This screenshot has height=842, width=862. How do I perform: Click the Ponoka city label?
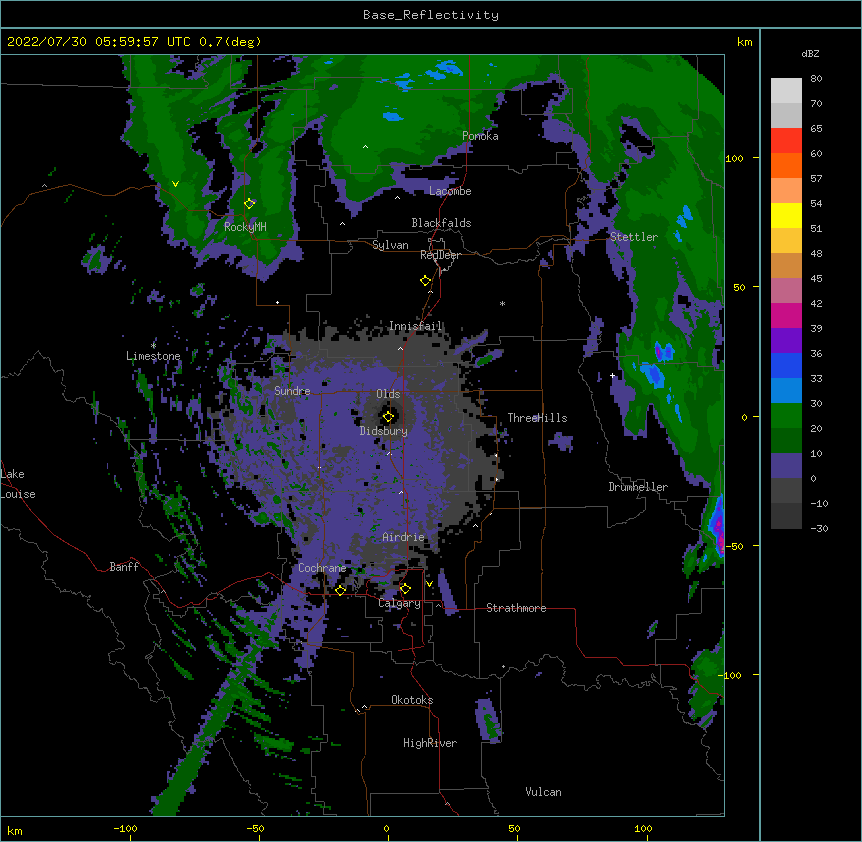coord(480,136)
